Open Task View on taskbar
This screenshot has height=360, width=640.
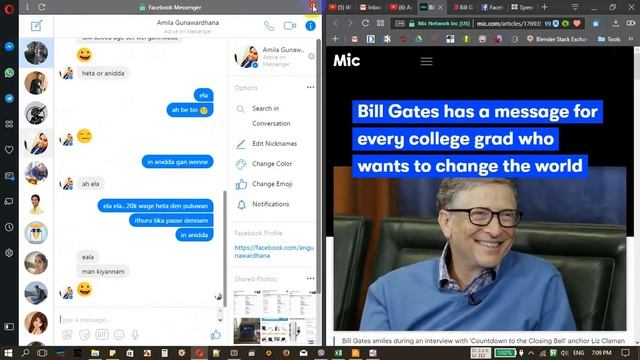[42, 353]
